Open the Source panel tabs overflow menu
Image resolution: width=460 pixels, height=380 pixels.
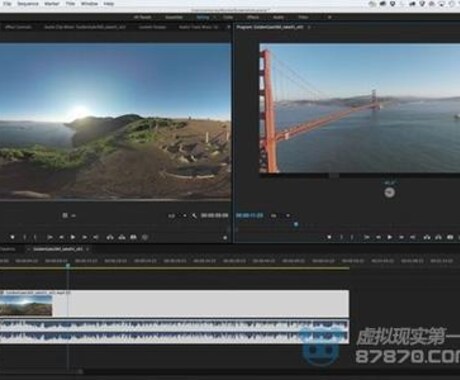coord(229,27)
